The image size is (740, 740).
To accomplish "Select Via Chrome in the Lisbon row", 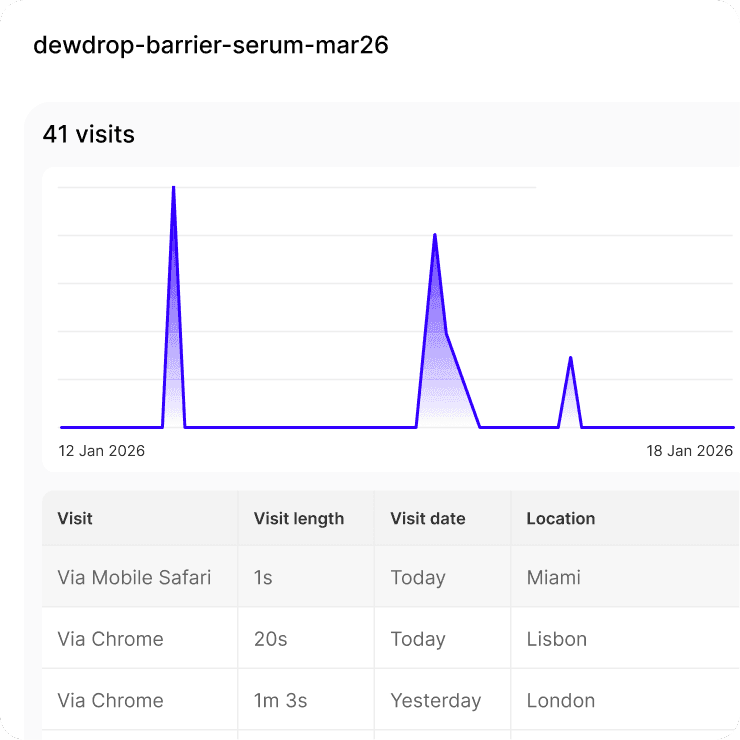I will coord(110,639).
